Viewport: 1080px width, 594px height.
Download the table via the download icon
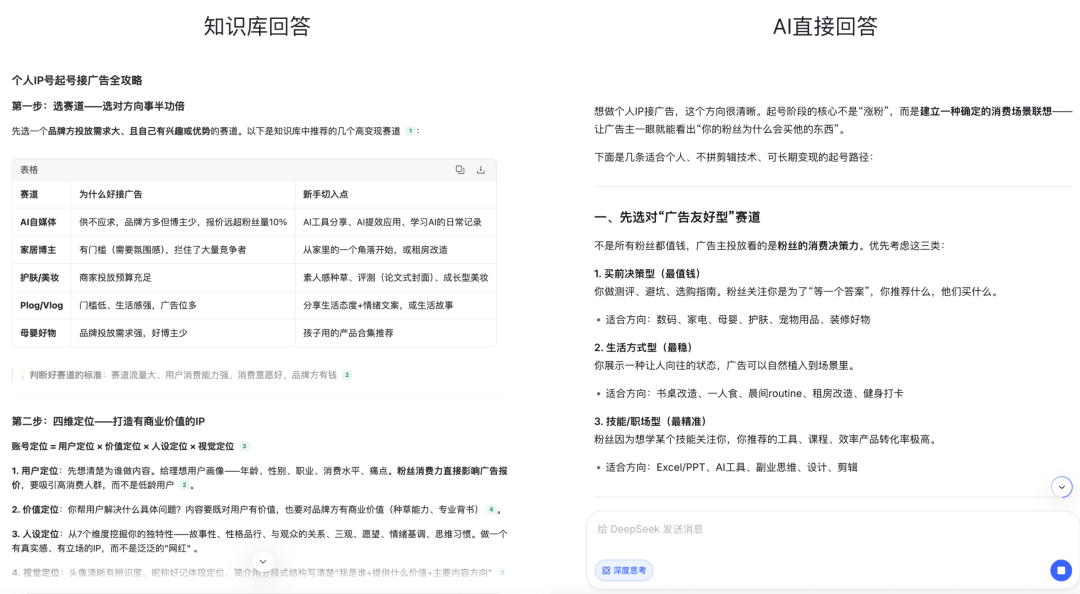click(x=481, y=170)
